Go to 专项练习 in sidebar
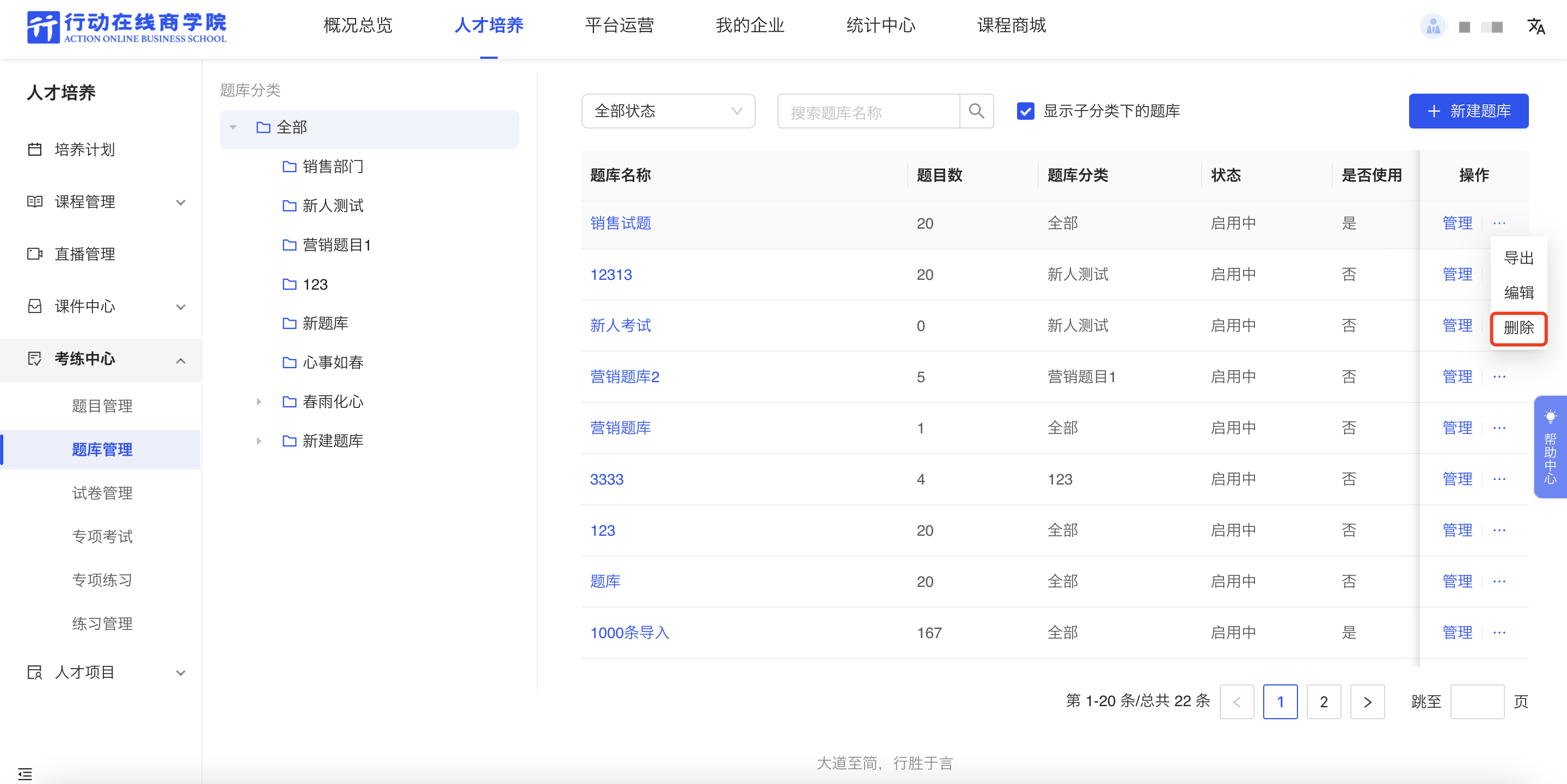This screenshot has width=1567, height=784. pyautogui.click(x=102, y=580)
